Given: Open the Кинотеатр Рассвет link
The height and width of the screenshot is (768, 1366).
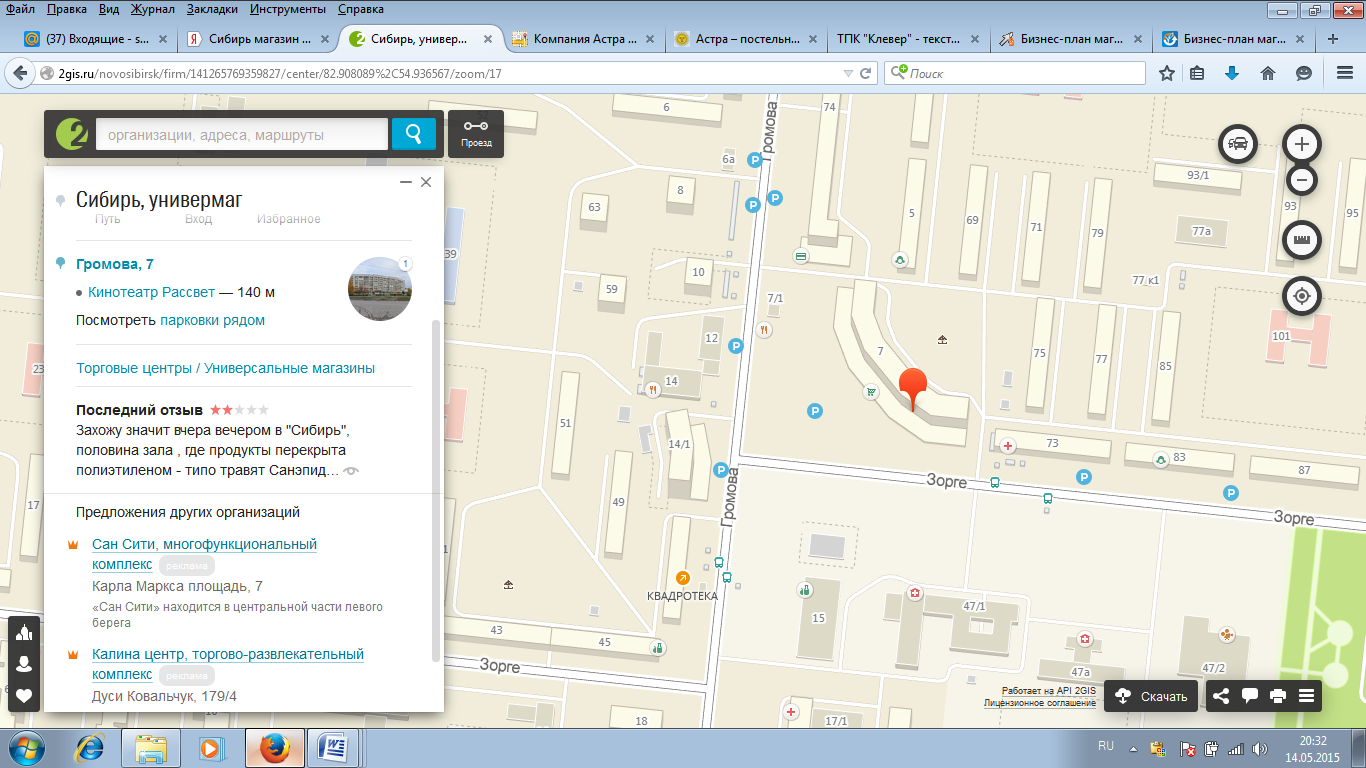Looking at the screenshot, I should 151,292.
